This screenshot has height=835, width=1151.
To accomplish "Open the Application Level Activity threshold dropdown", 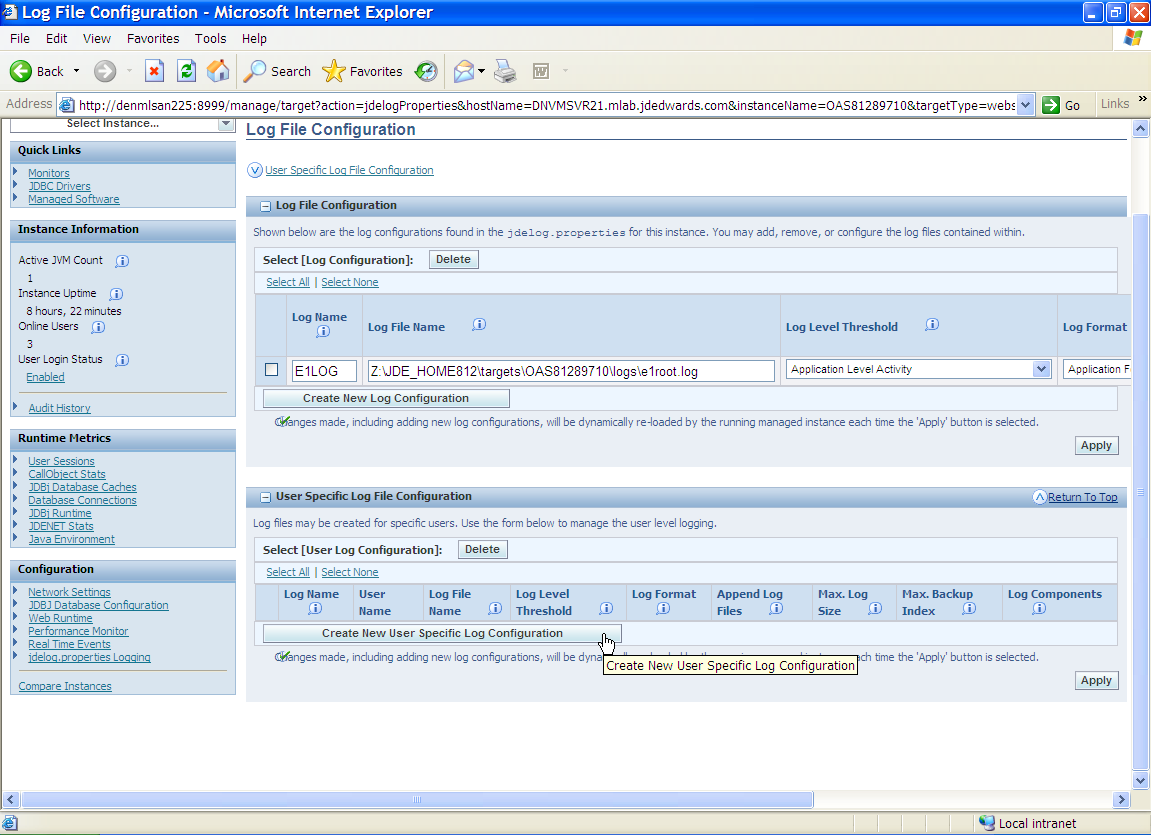I will tap(1041, 369).
